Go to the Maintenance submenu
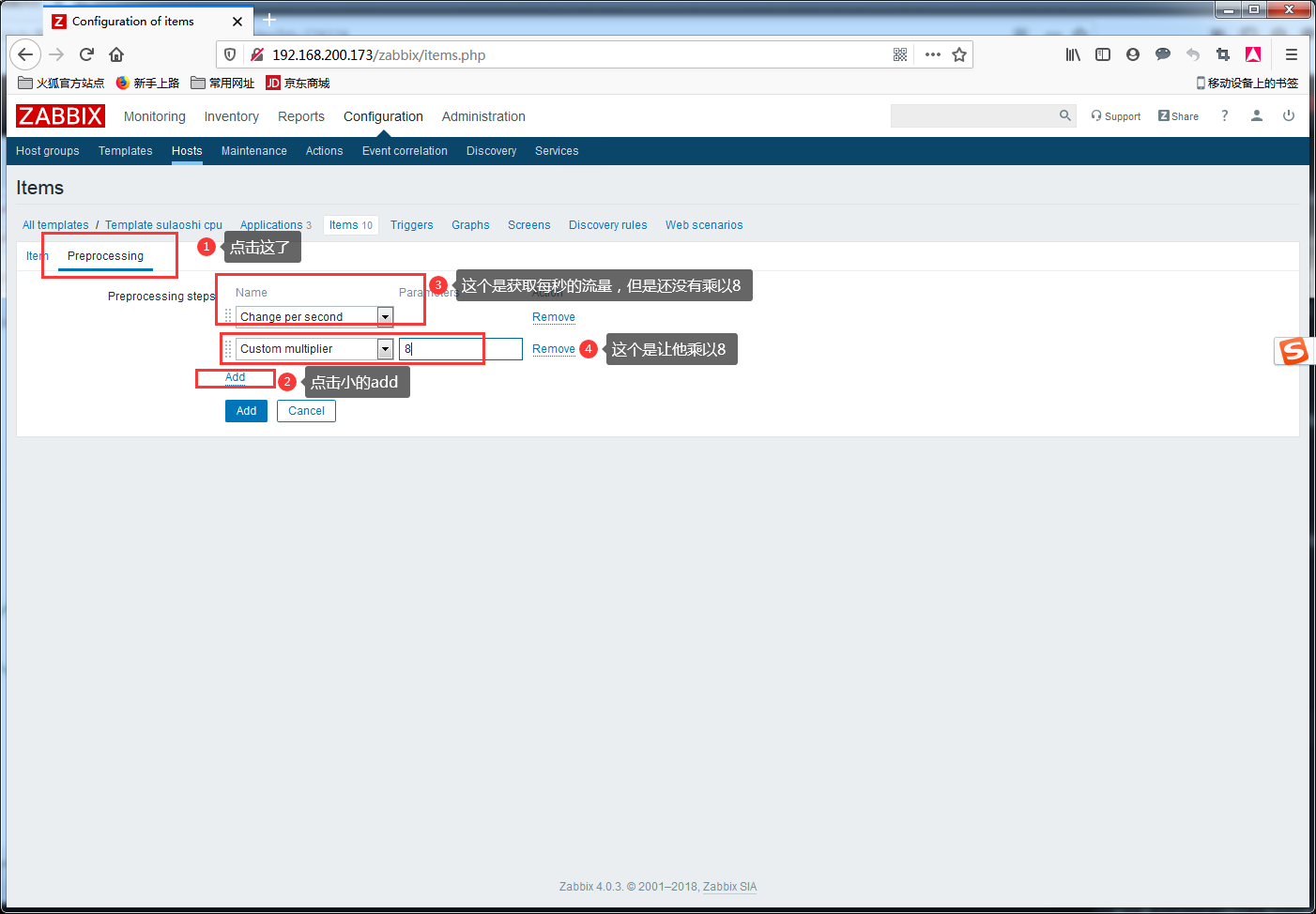 point(254,151)
